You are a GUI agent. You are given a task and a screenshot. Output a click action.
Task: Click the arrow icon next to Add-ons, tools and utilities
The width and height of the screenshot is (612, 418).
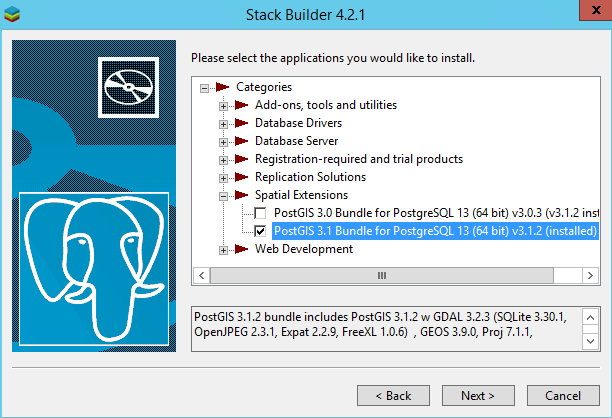tap(242, 105)
